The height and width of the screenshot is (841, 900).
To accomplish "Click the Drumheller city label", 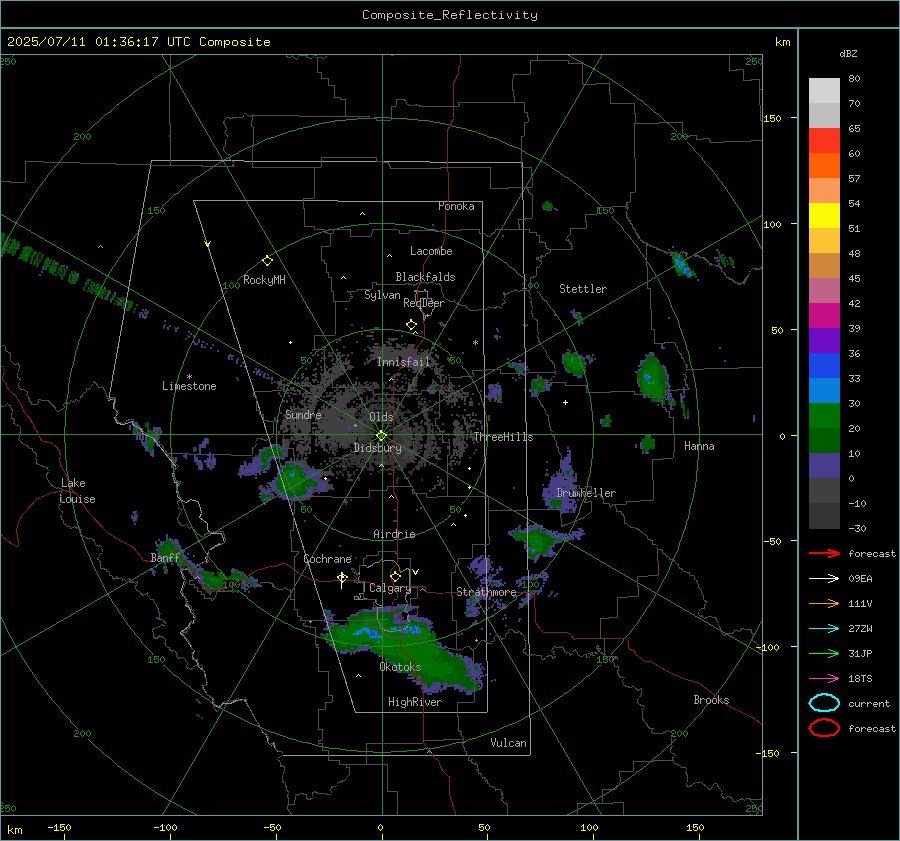I will click(x=586, y=493).
